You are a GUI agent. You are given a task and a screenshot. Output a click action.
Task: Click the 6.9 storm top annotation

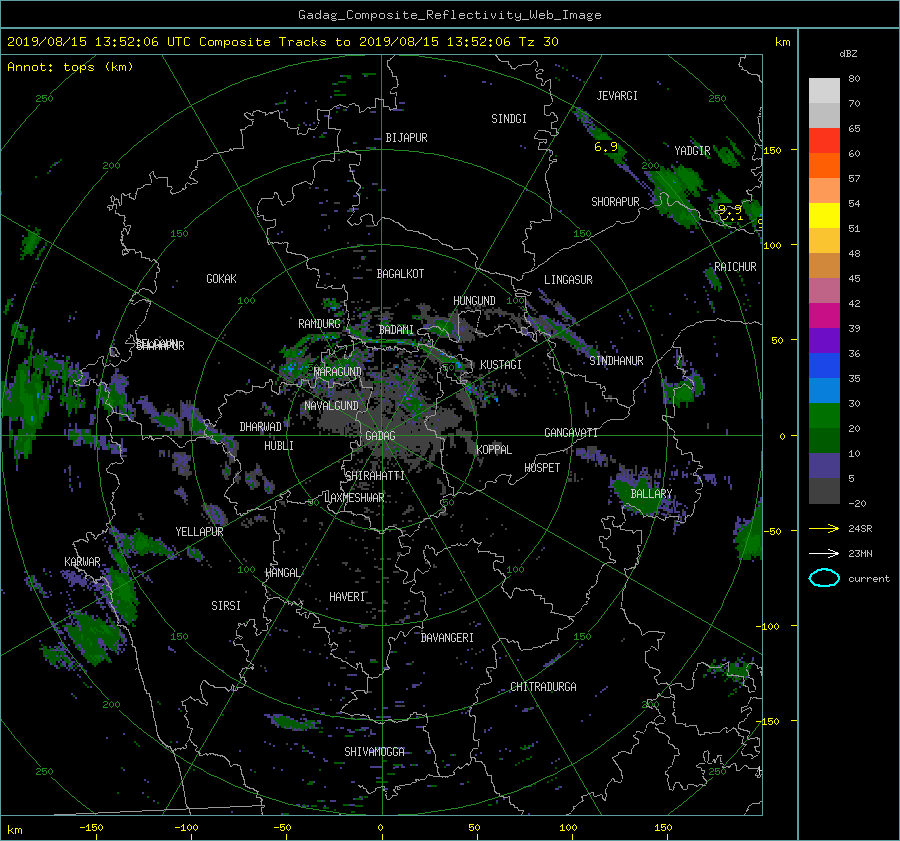pyautogui.click(x=606, y=147)
